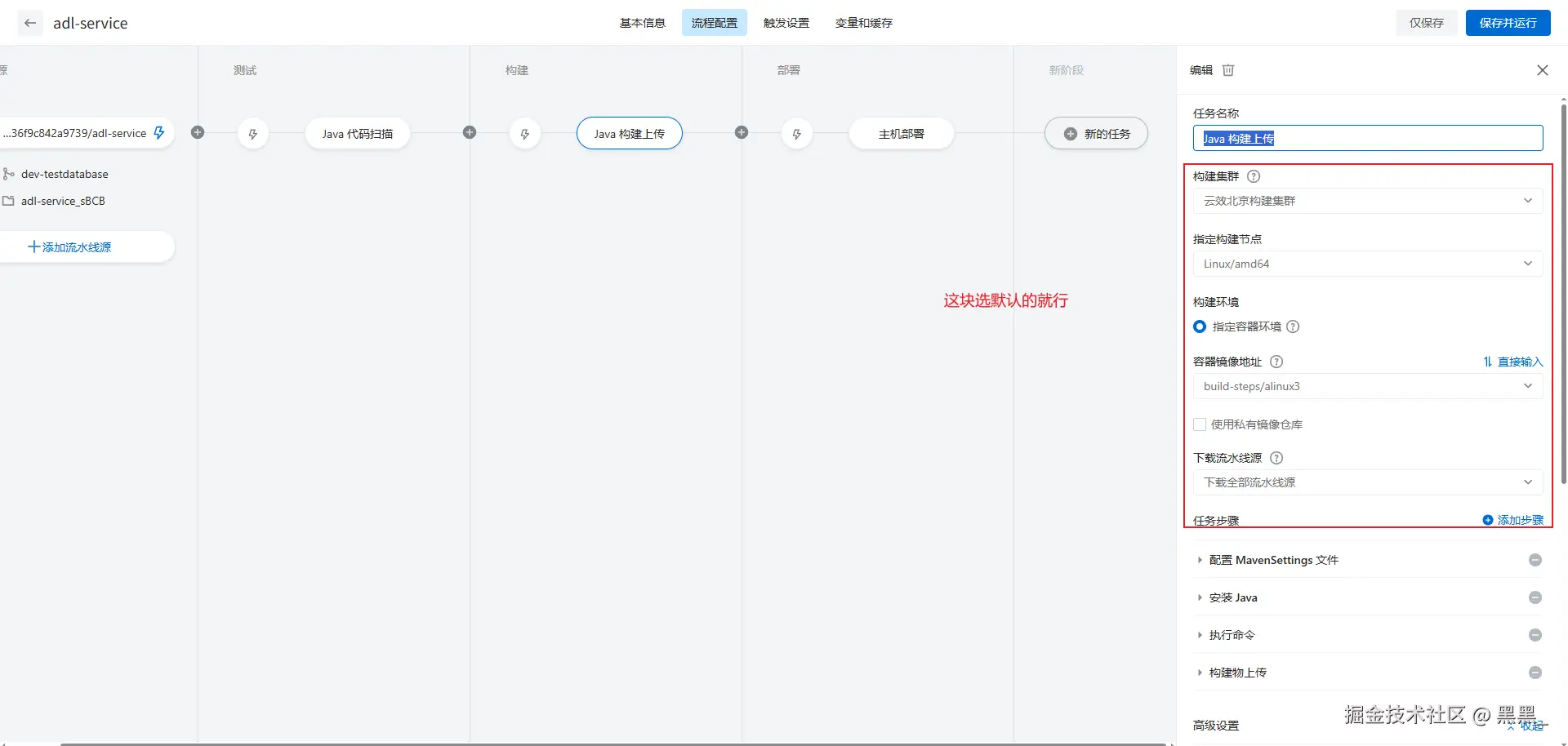Click the dev-testdatabase branch name

point(65,174)
